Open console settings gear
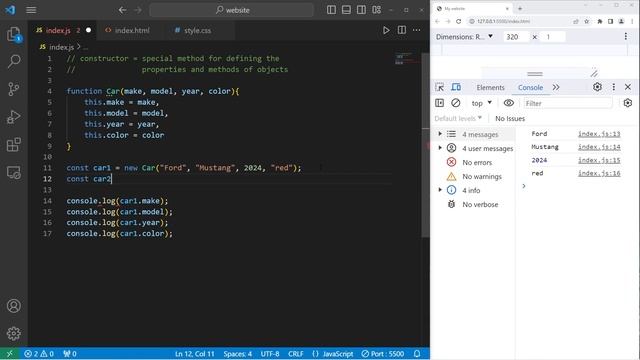The width and height of the screenshot is (640, 360). pyautogui.click(x=628, y=103)
